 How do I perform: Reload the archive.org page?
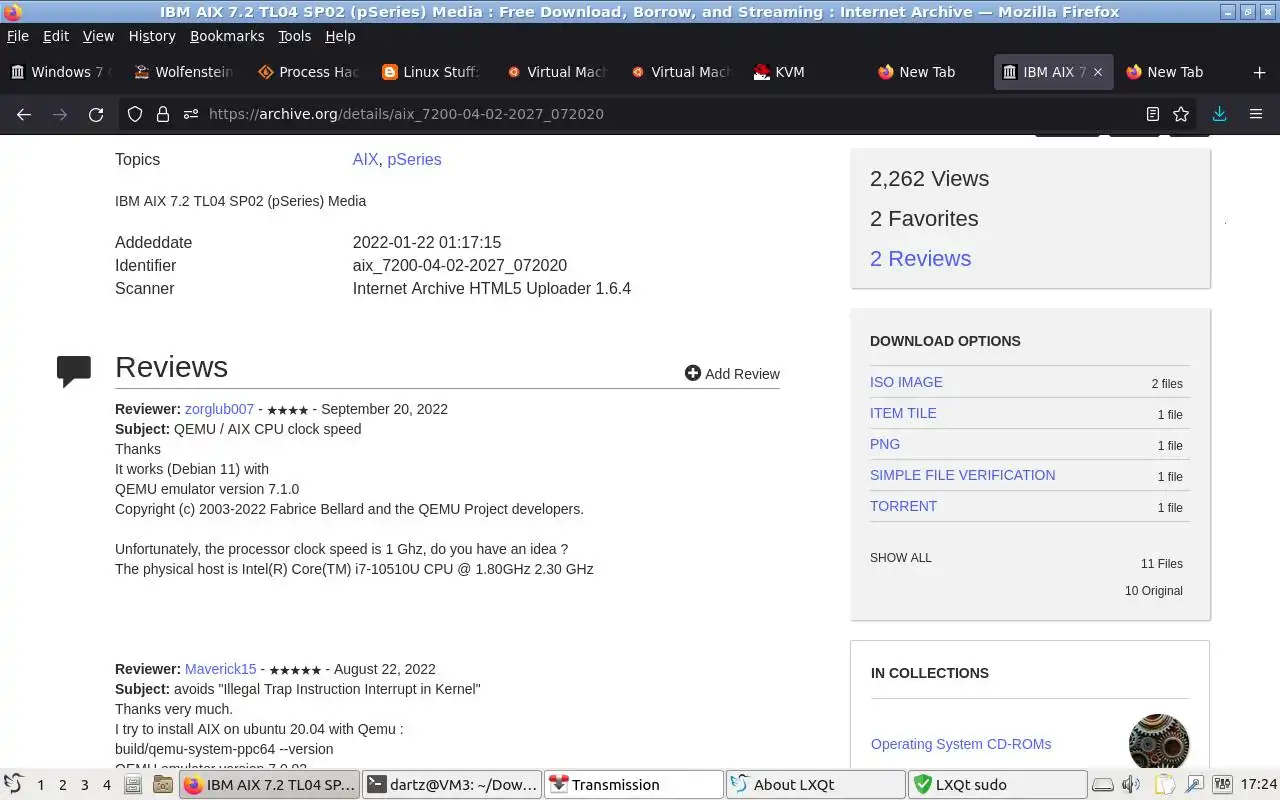[x=96, y=114]
